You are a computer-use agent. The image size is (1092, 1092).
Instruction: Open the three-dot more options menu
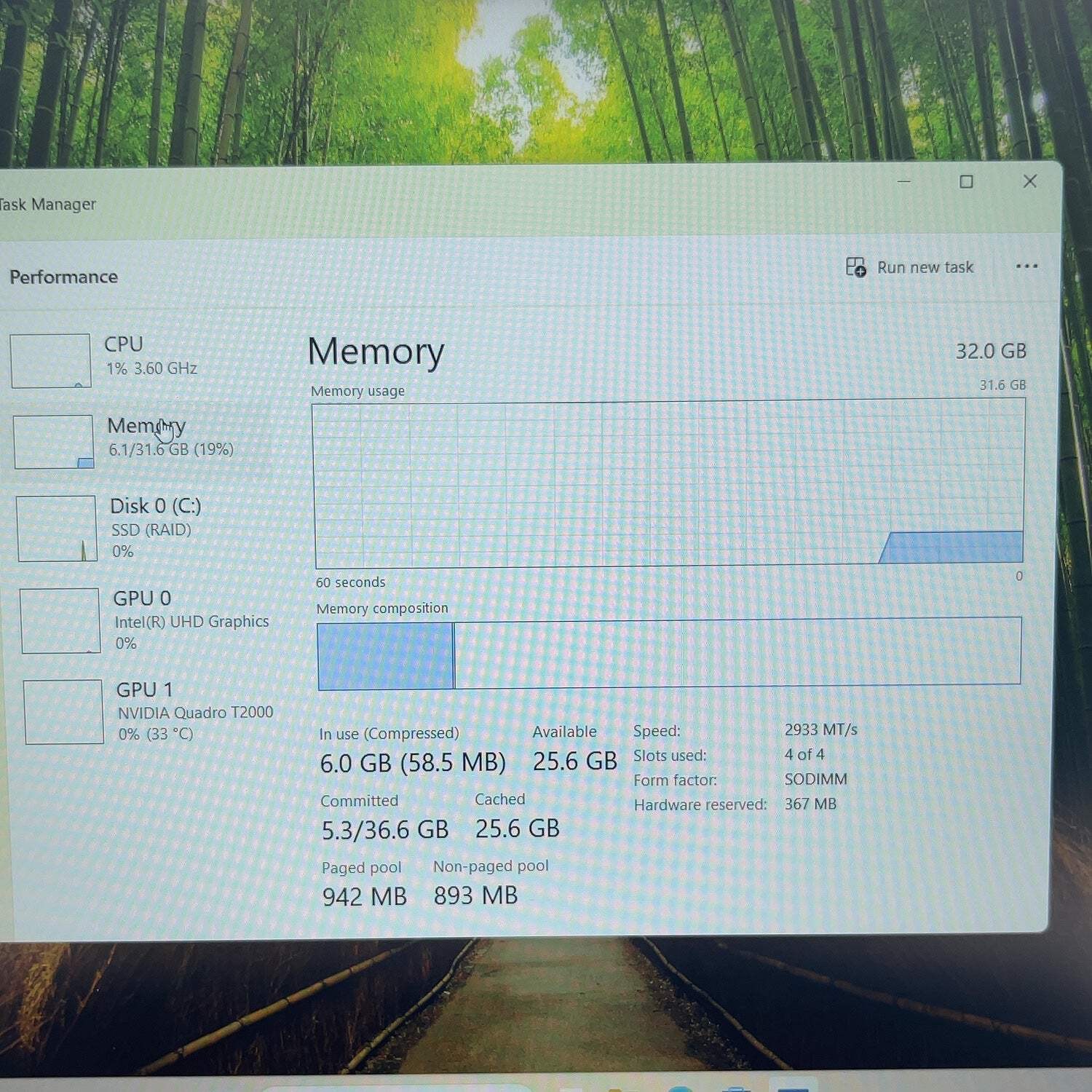click(1026, 266)
